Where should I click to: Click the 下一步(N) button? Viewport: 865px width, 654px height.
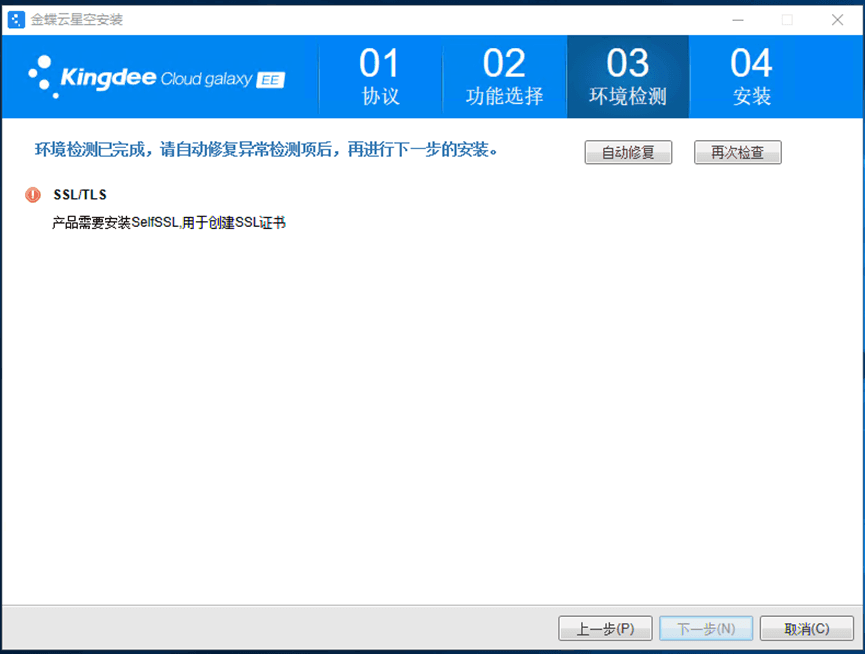(x=706, y=629)
